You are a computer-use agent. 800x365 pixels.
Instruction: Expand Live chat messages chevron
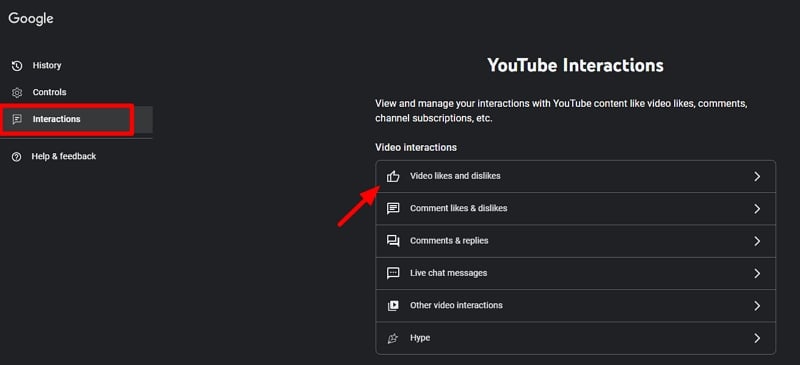(x=757, y=274)
